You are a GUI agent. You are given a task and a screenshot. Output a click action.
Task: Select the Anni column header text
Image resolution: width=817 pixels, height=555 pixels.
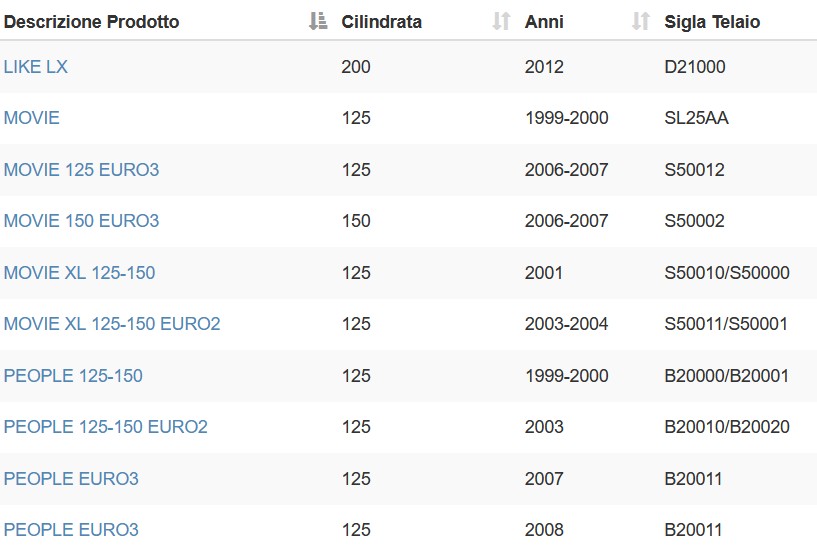pyautogui.click(x=544, y=22)
